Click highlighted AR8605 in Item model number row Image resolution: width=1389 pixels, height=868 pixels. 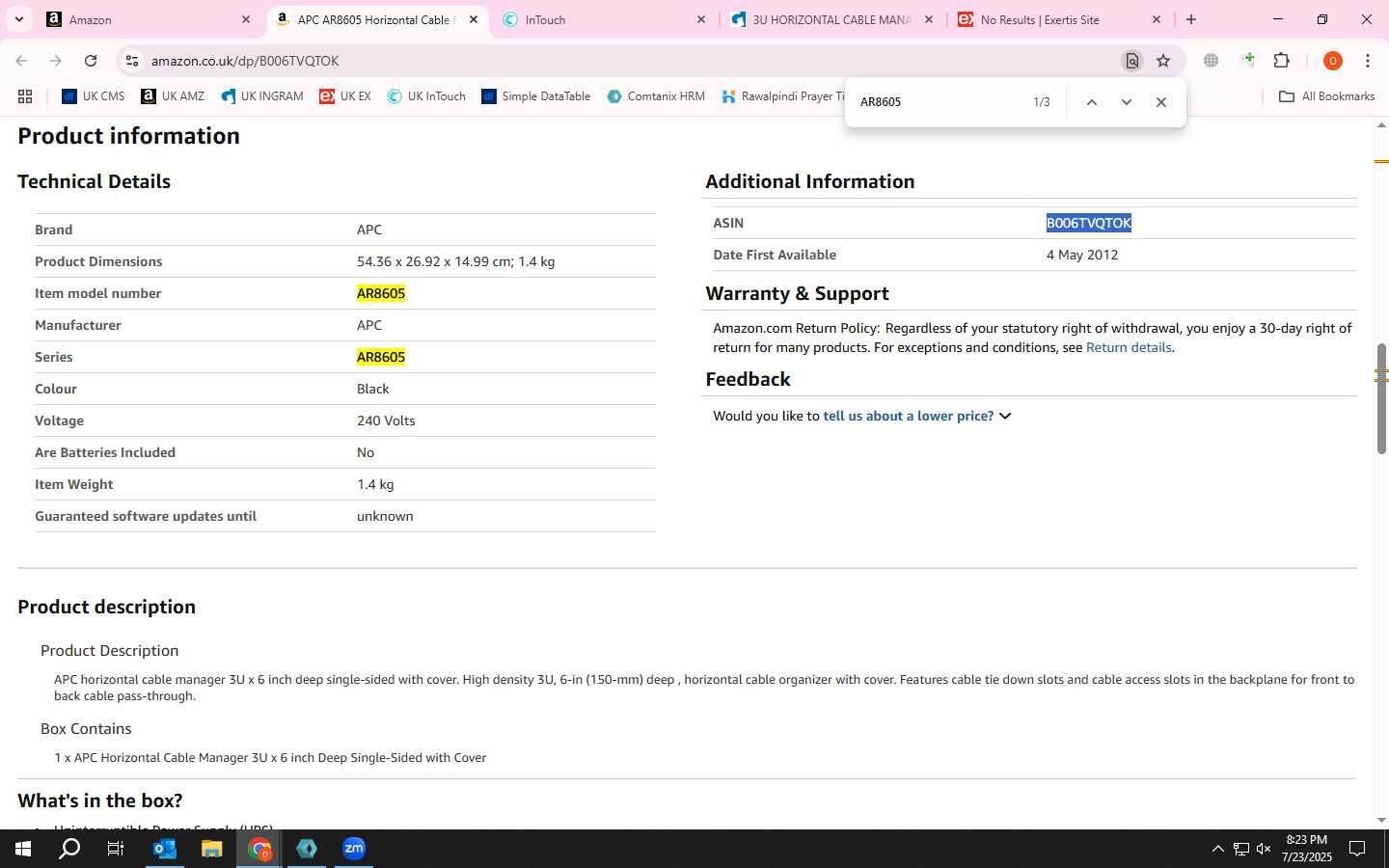(381, 293)
